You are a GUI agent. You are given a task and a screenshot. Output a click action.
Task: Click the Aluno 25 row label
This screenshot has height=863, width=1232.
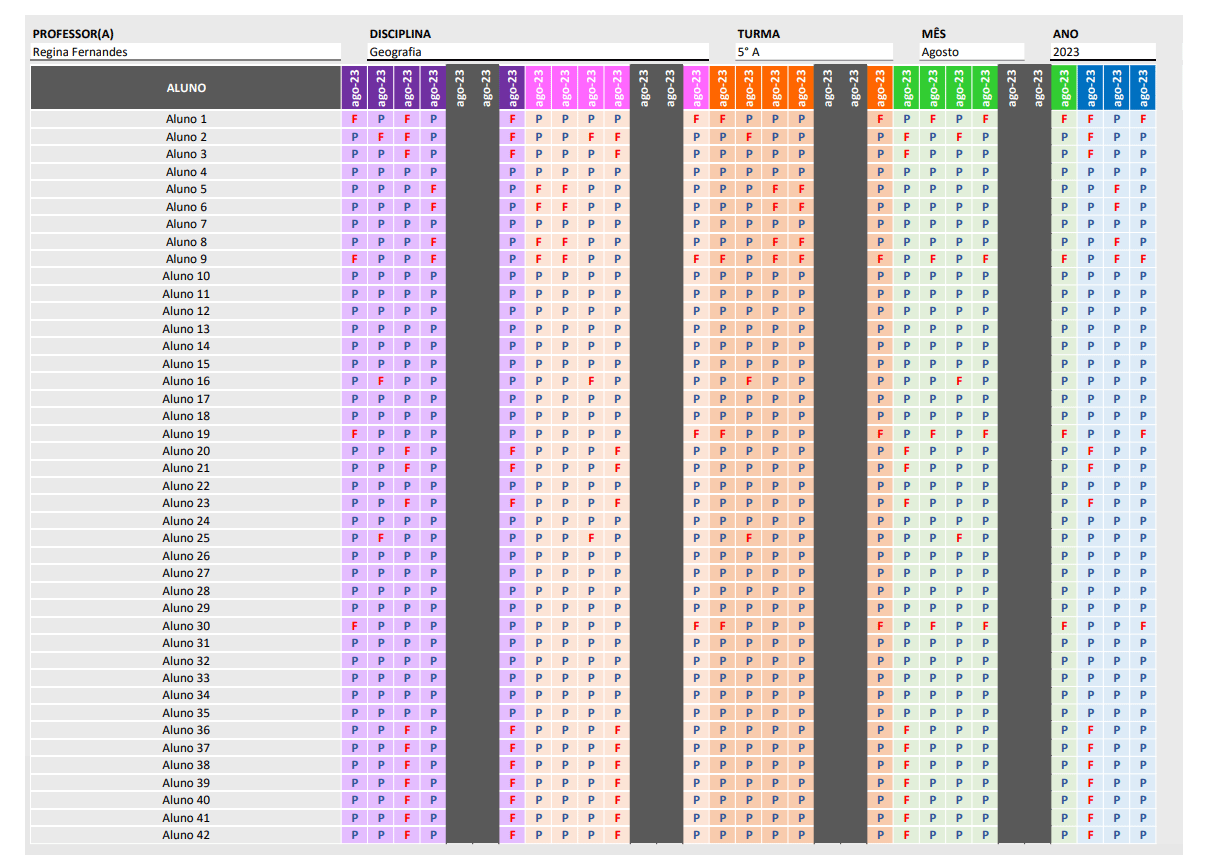pyautogui.click(x=186, y=538)
